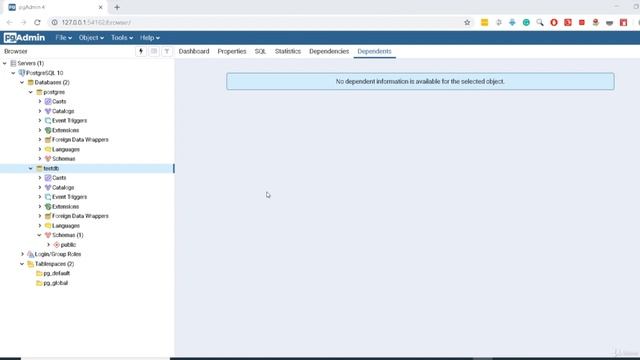Click the postgres database icon
Image resolution: width=640 pixels, height=360 pixels.
(39, 92)
